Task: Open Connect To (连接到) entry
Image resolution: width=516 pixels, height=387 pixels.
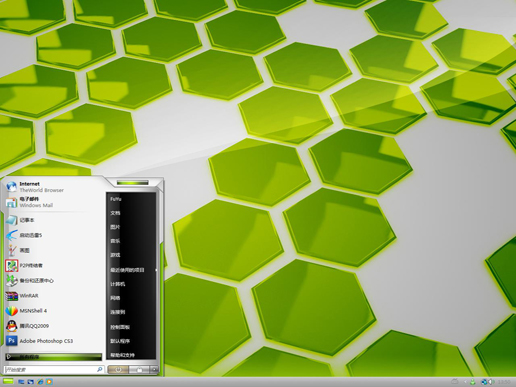Action: (118, 312)
